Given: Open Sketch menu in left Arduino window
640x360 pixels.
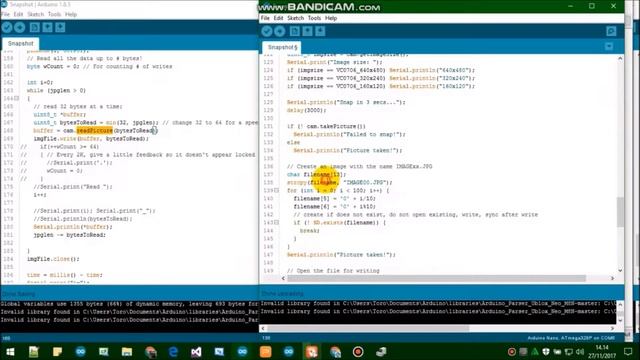Looking at the screenshot, I should tap(36, 14).
